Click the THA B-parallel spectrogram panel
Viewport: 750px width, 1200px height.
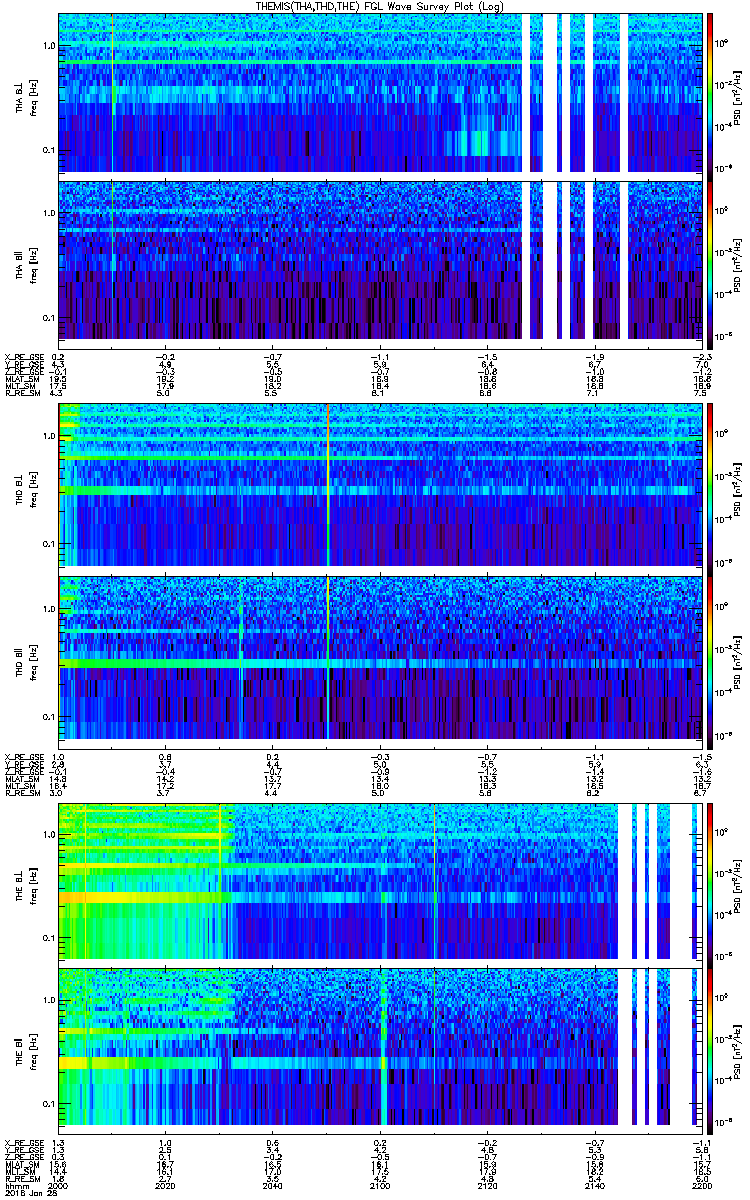pos(380,259)
